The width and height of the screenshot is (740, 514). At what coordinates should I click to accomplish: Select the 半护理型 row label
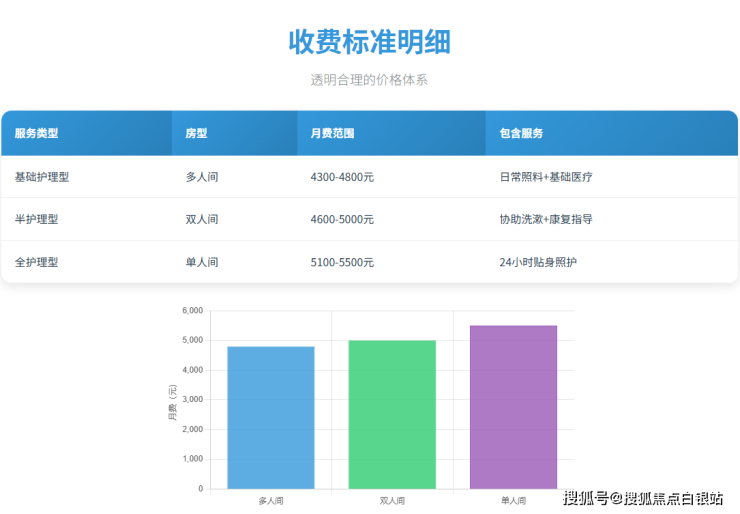tap(37, 219)
